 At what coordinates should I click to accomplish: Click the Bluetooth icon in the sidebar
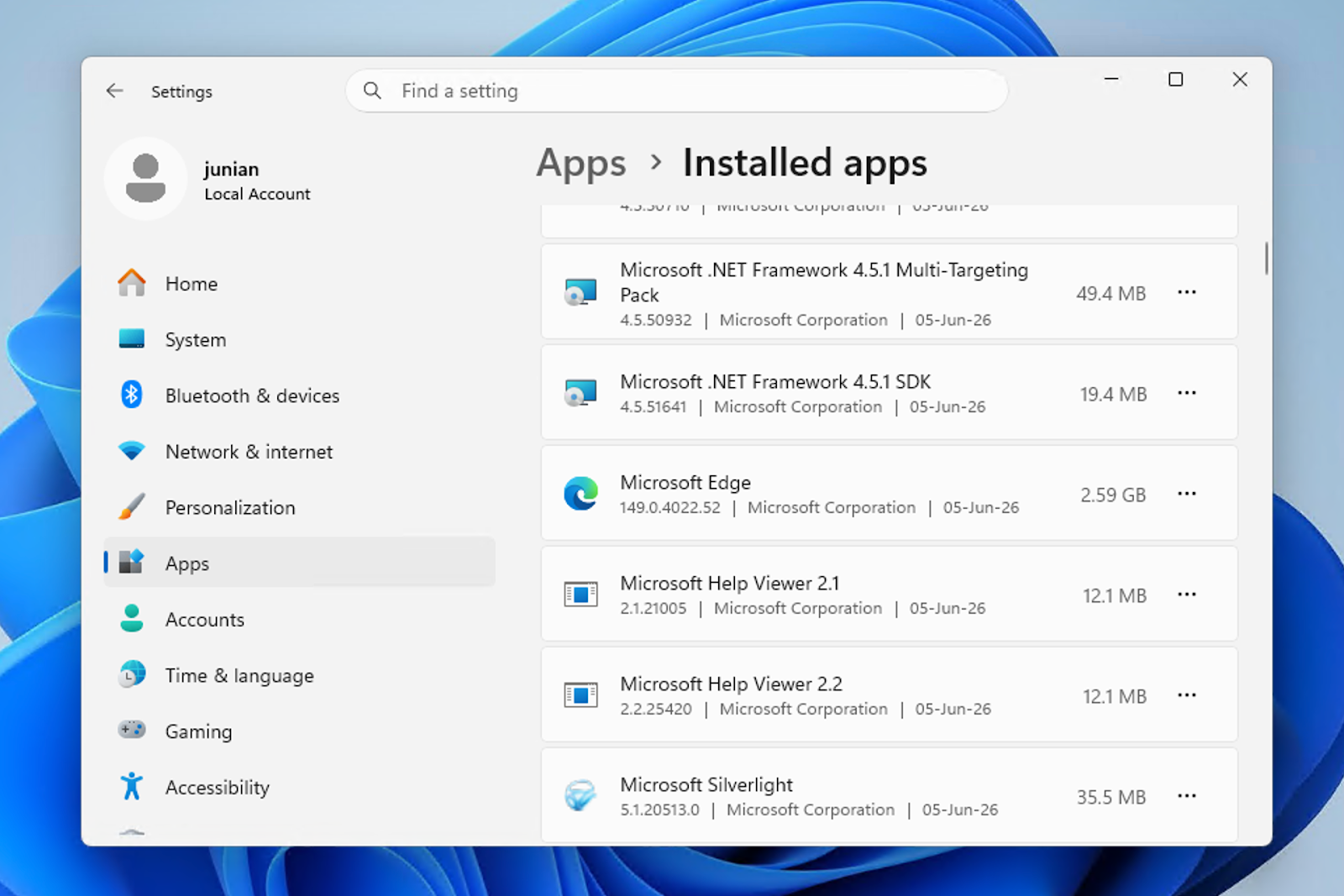coord(132,395)
